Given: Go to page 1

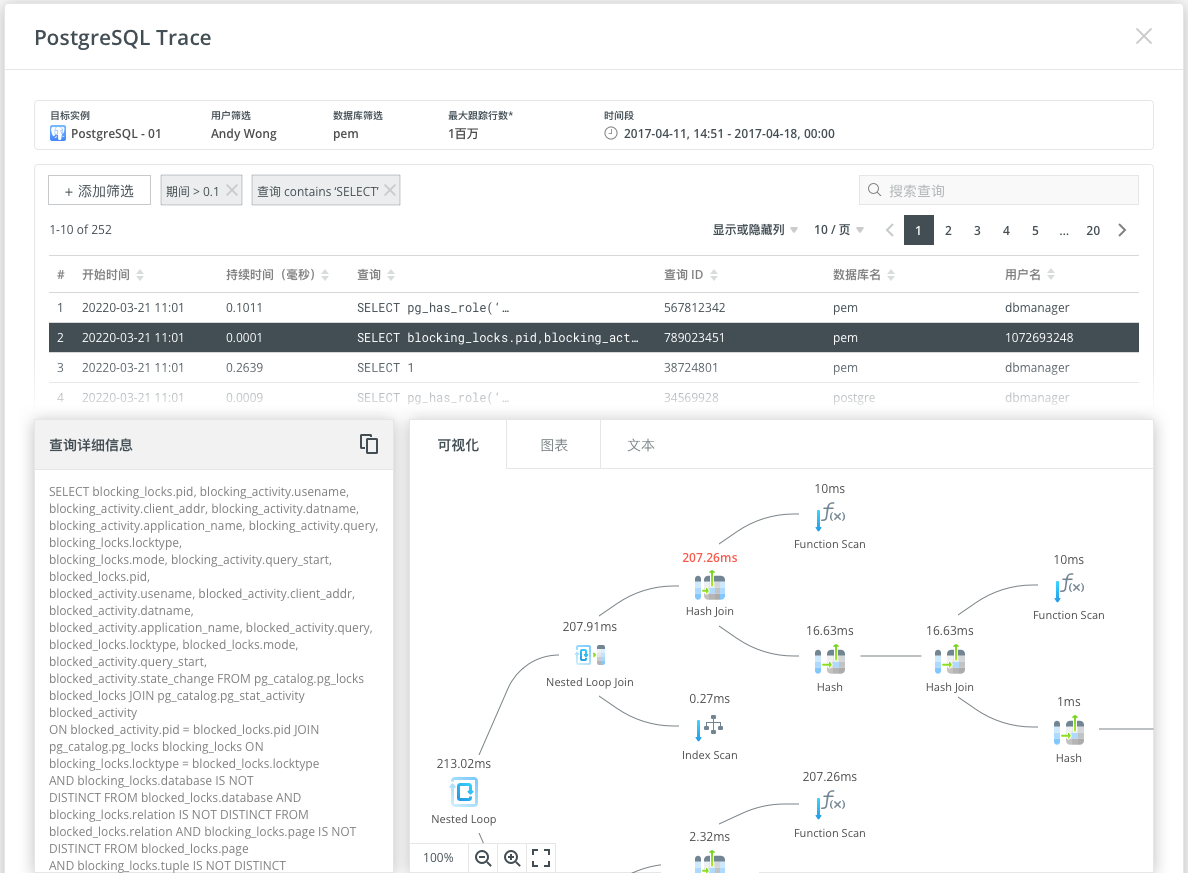Looking at the screenshot, I should pos(918,230).
